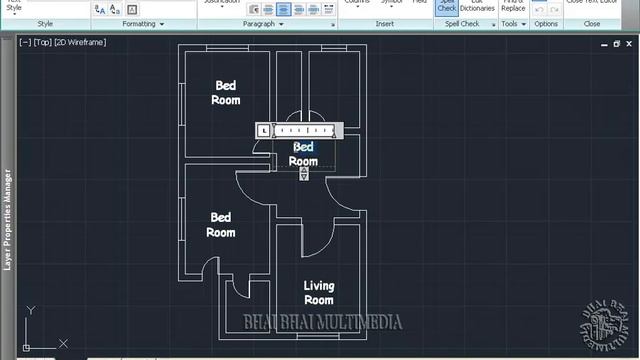Click the Options panel title

(546, 24)
